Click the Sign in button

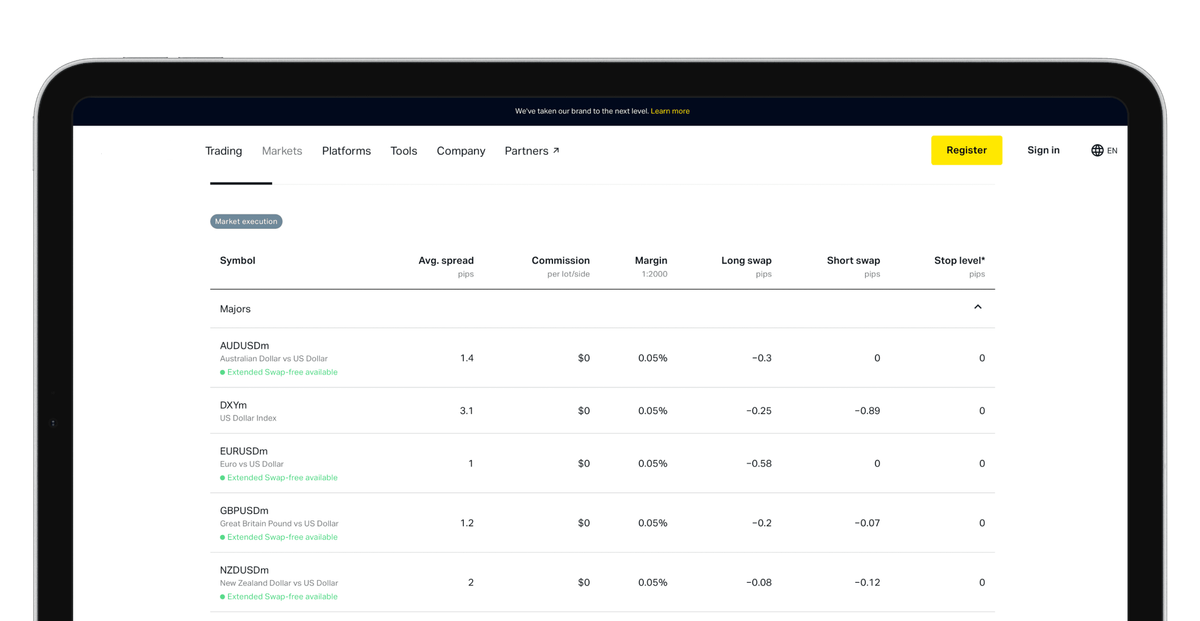[x=1043, y=150]
